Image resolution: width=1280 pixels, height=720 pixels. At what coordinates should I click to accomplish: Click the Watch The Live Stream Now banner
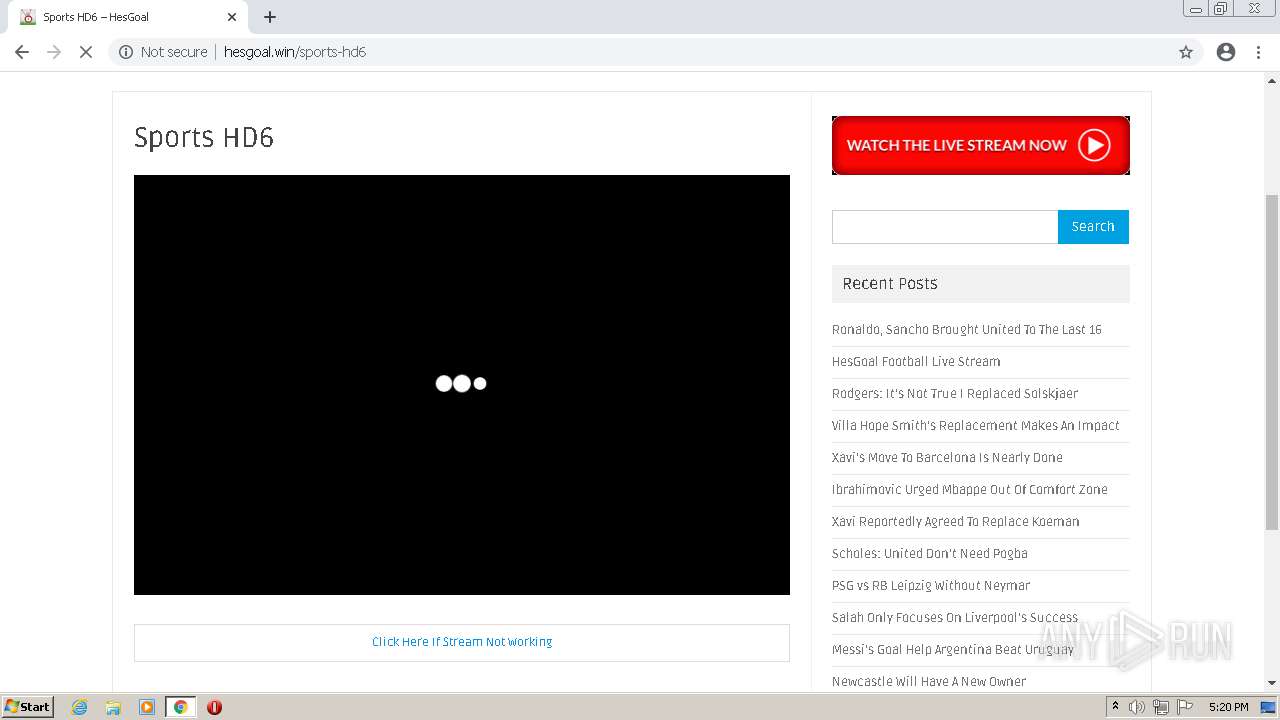click(x=981, y=145)
